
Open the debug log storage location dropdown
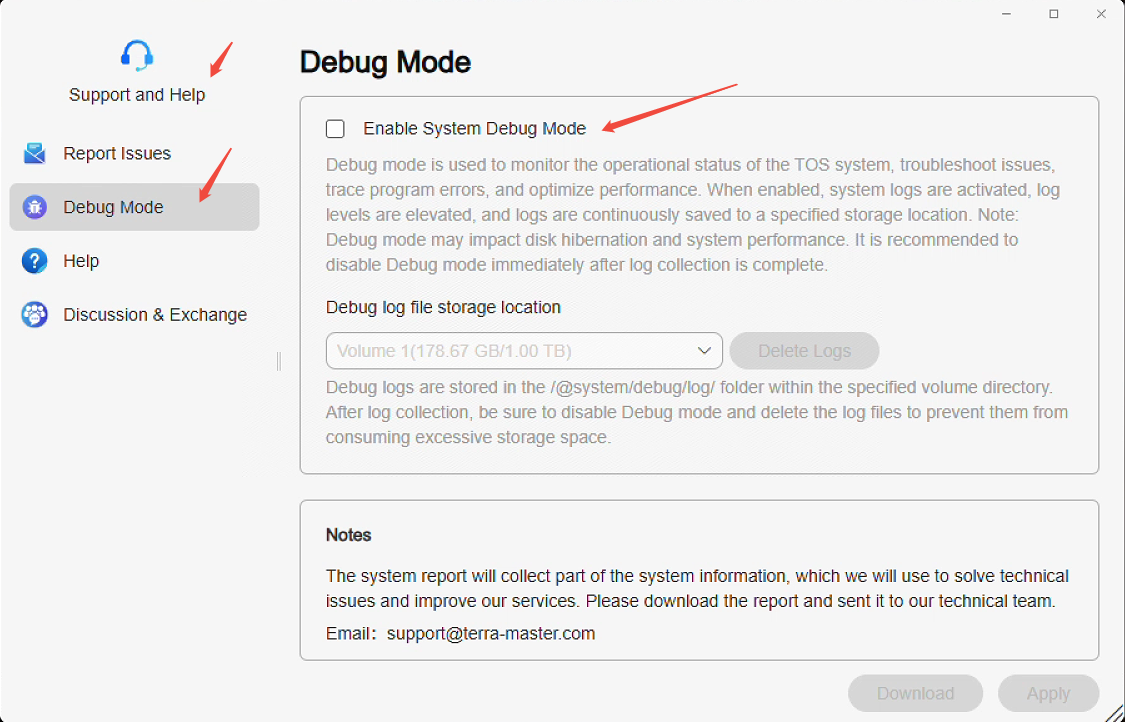click(524, 351)
